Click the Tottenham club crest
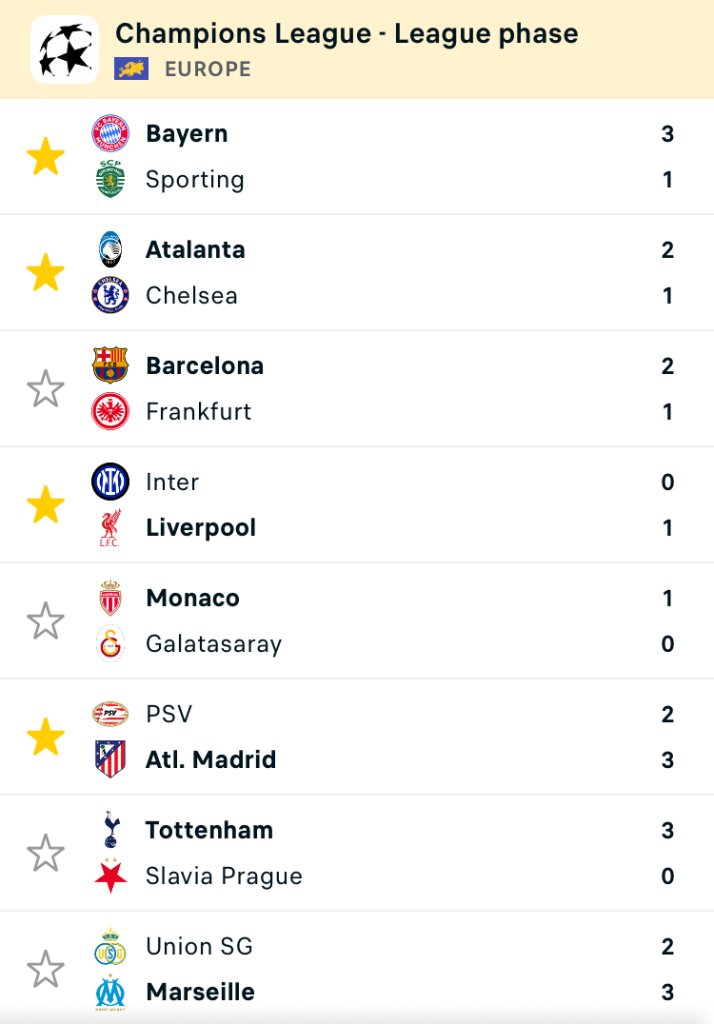 point(110,830)
